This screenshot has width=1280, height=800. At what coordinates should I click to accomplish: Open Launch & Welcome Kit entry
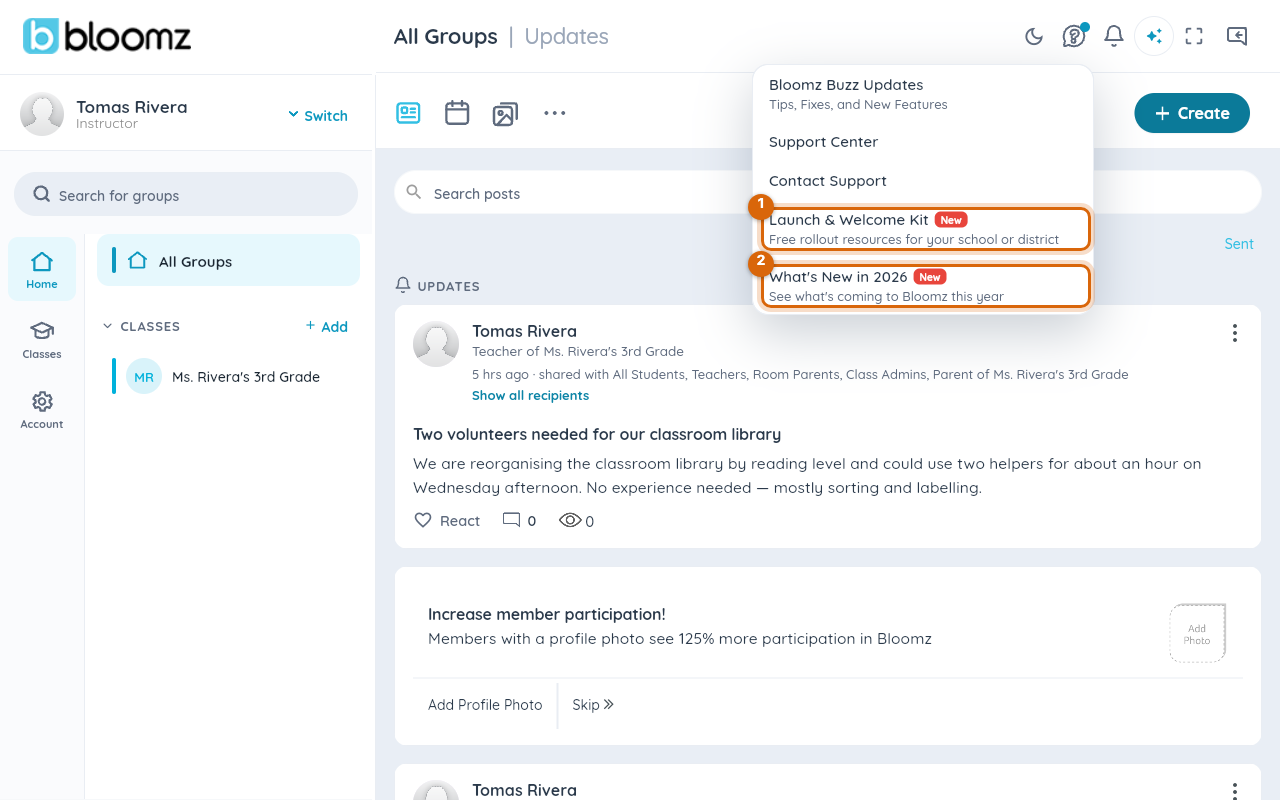click(x=926, y=228)
